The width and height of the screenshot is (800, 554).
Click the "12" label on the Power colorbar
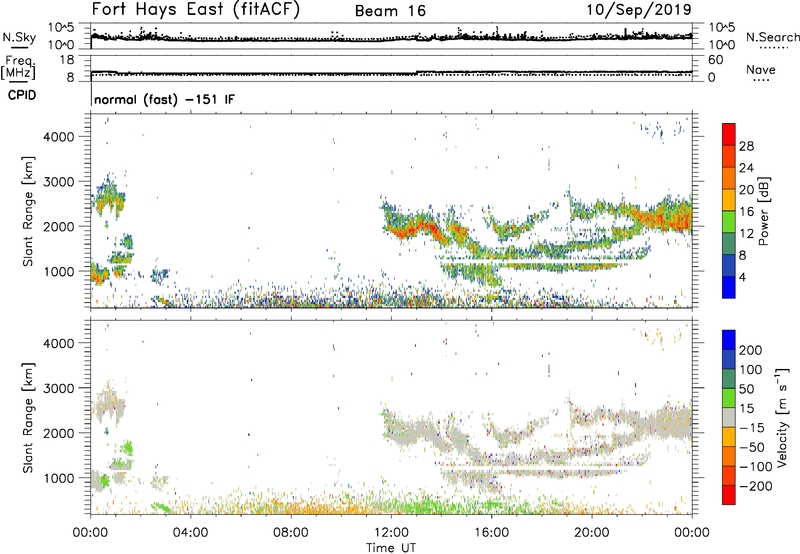click(x=746, y=234)
